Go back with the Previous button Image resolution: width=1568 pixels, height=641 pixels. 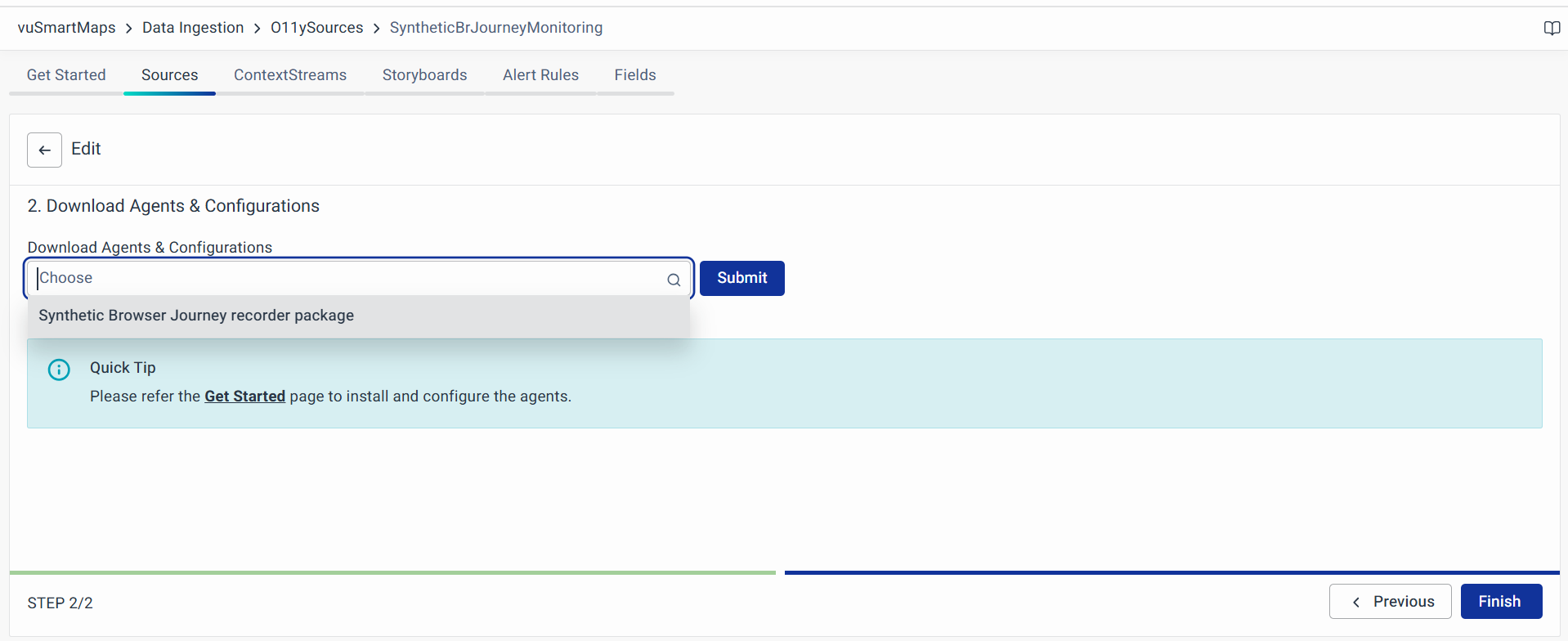[x=1390, y=602]
